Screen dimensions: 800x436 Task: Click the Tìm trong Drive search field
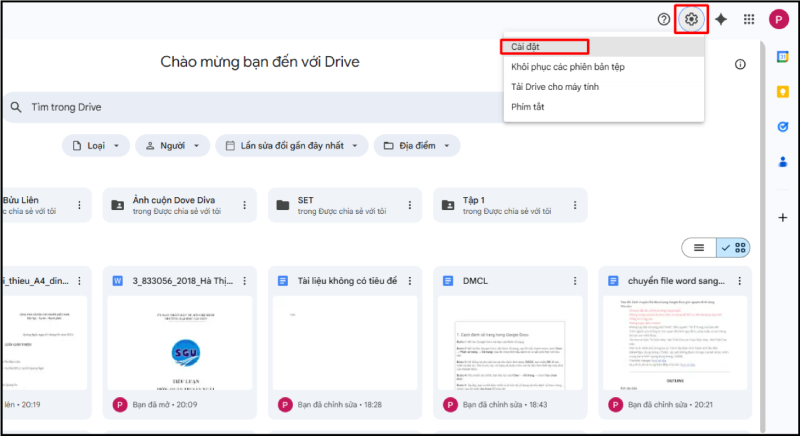click(255, 107)
